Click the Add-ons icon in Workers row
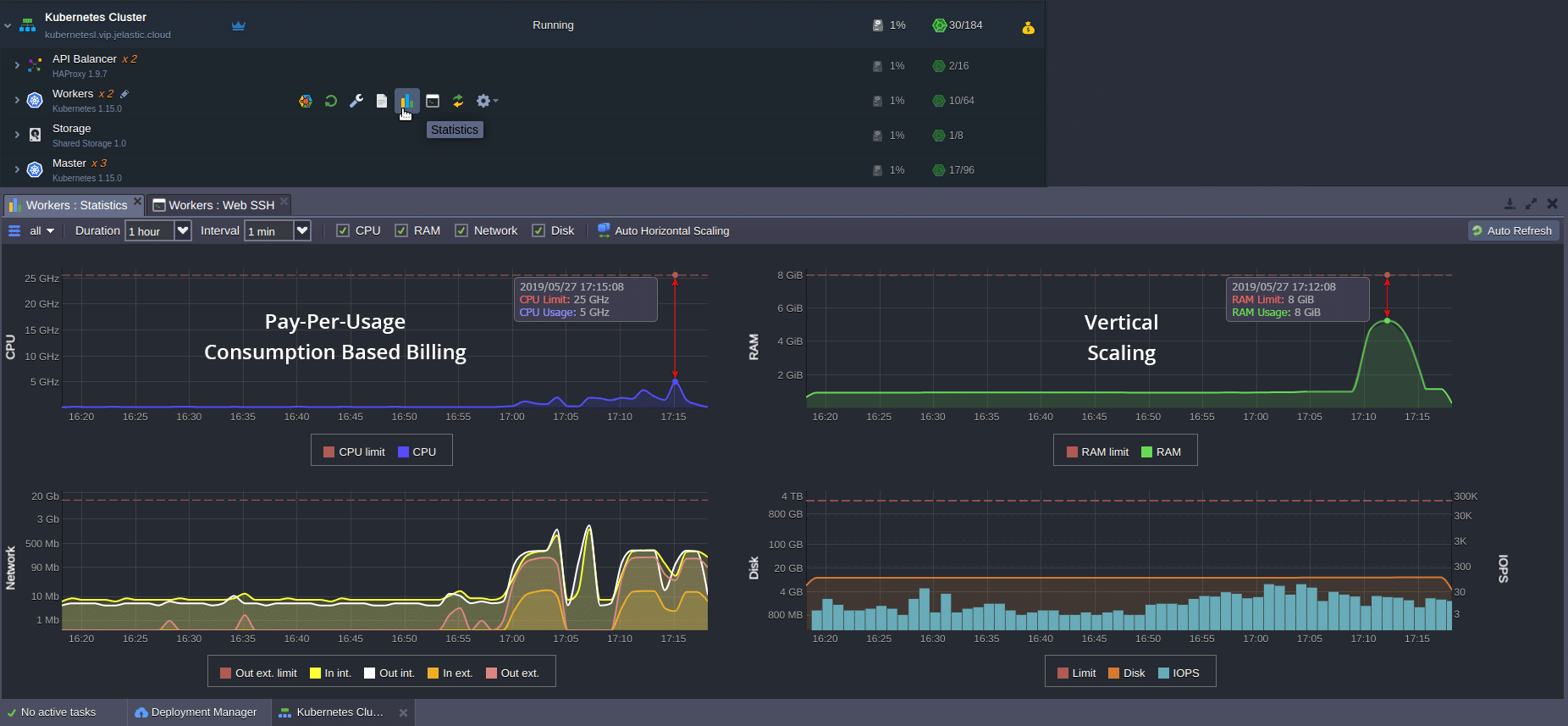 click(x=306, y=101)
